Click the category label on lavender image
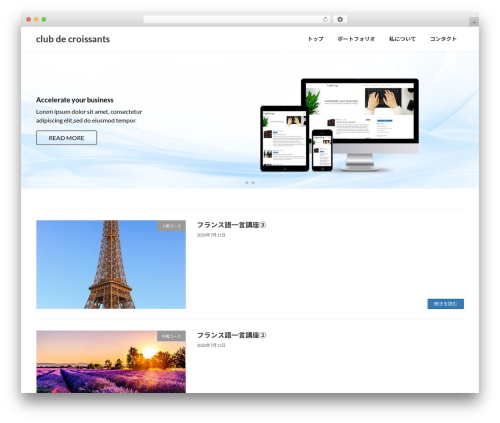500x423 pixels. [171, 336]
